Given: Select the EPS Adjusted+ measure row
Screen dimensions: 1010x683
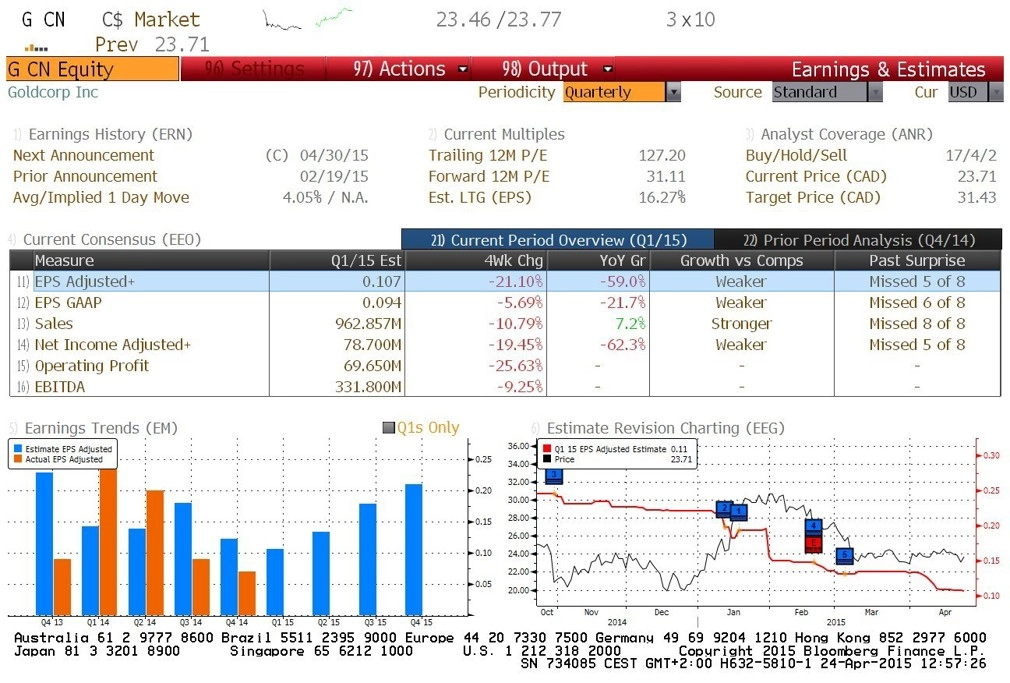Looking at the screenshot, I should pyautogui.click(x=505, y=281).
